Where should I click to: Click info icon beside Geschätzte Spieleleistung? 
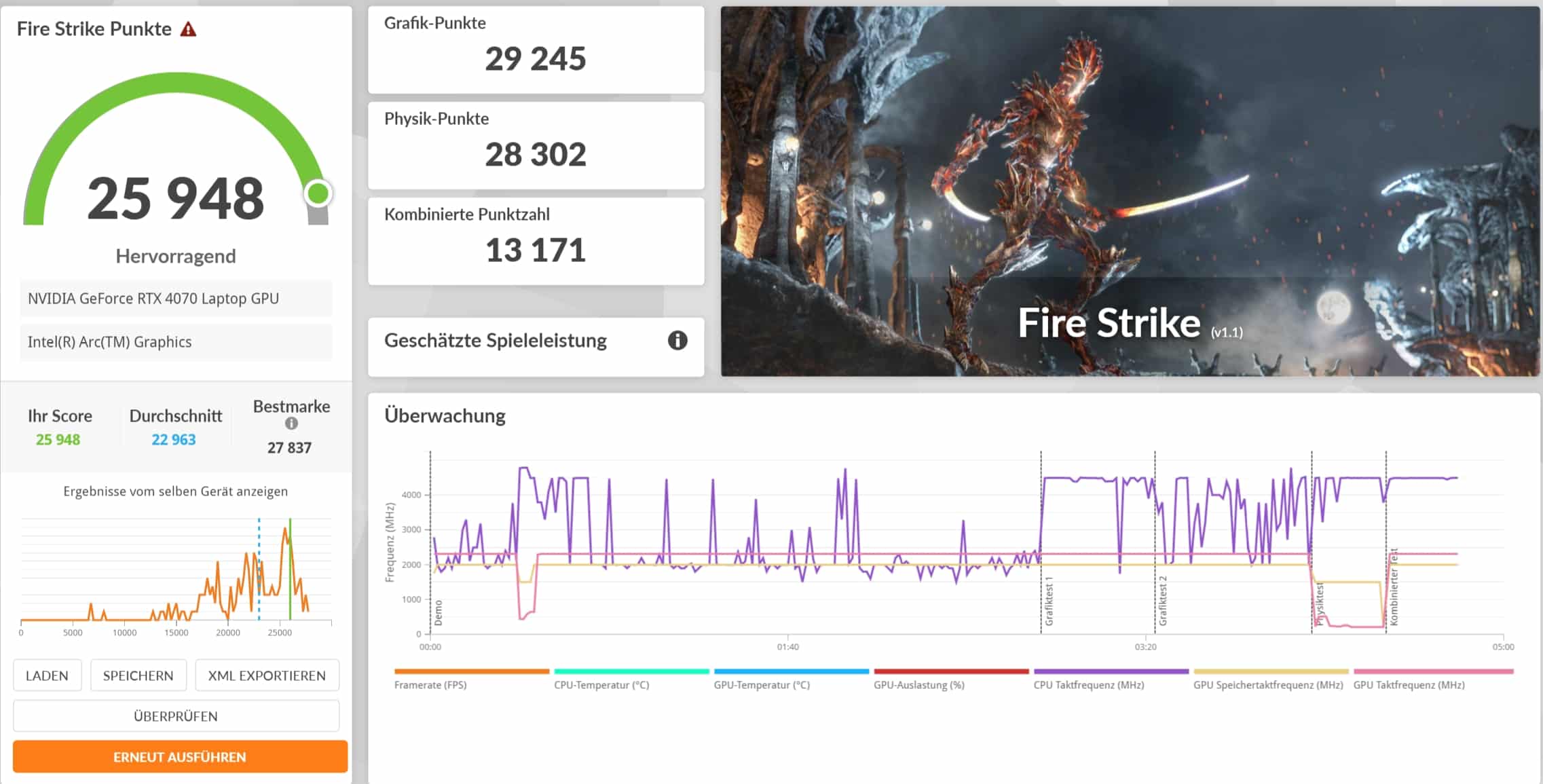pos(677,340)
